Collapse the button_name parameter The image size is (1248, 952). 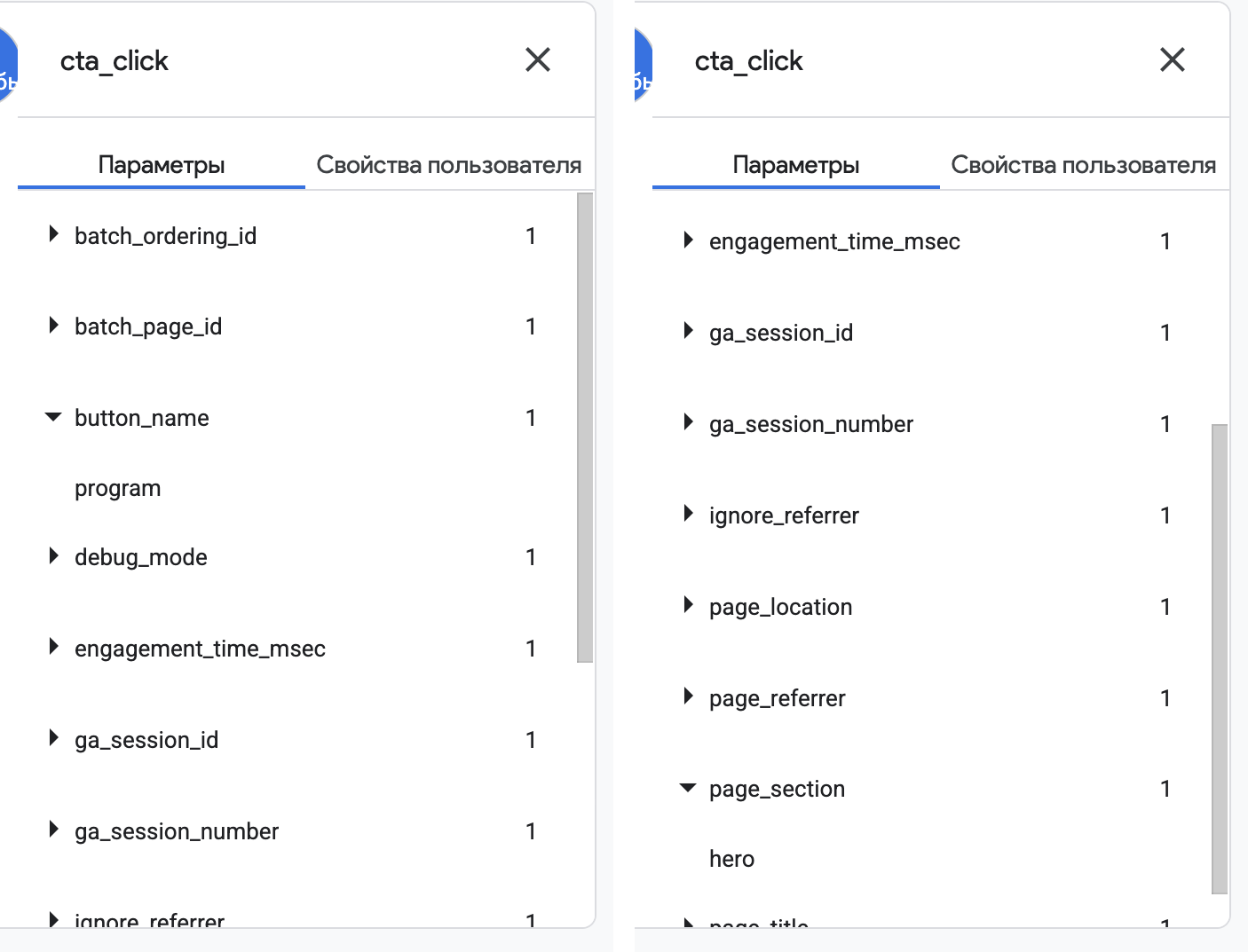click(54, 417)
